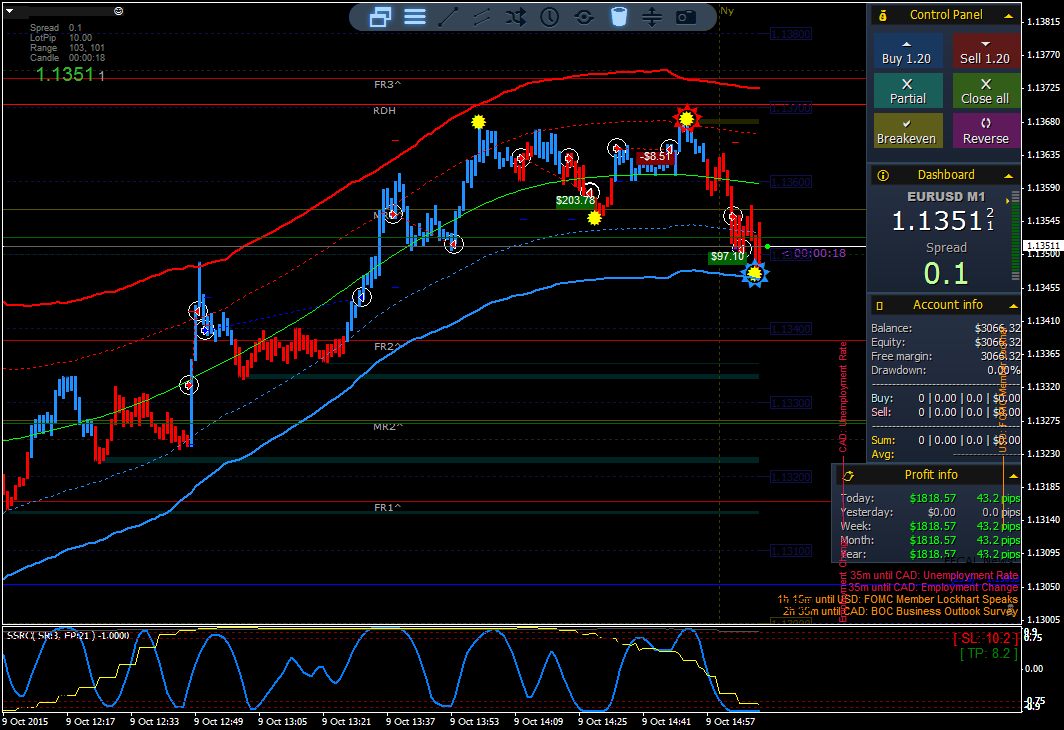The width and height of the screenshot is (1064, 730).
Task: Collapse the Dashboard section
Action: [1009, 176]
